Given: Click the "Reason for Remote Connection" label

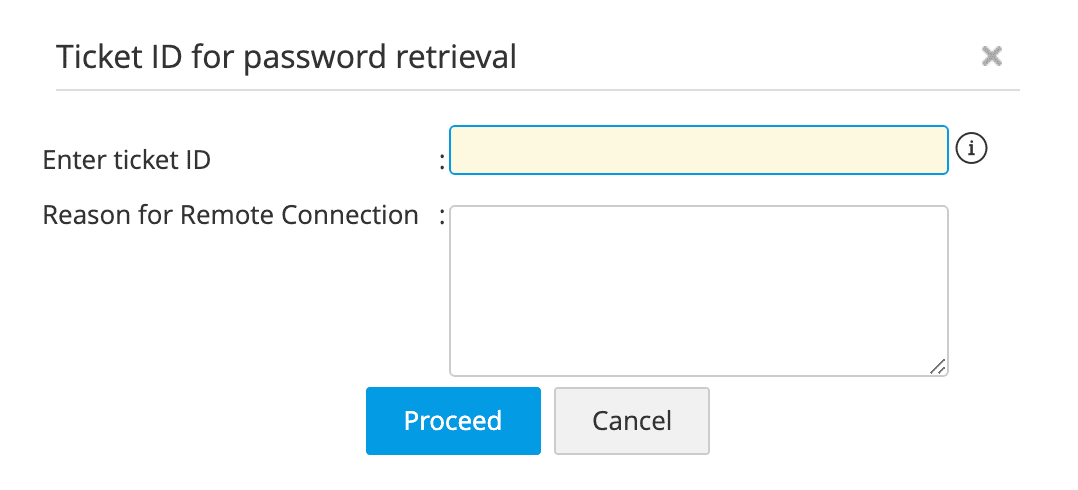Looking at the screenshot, I should [x=230, y=215].
